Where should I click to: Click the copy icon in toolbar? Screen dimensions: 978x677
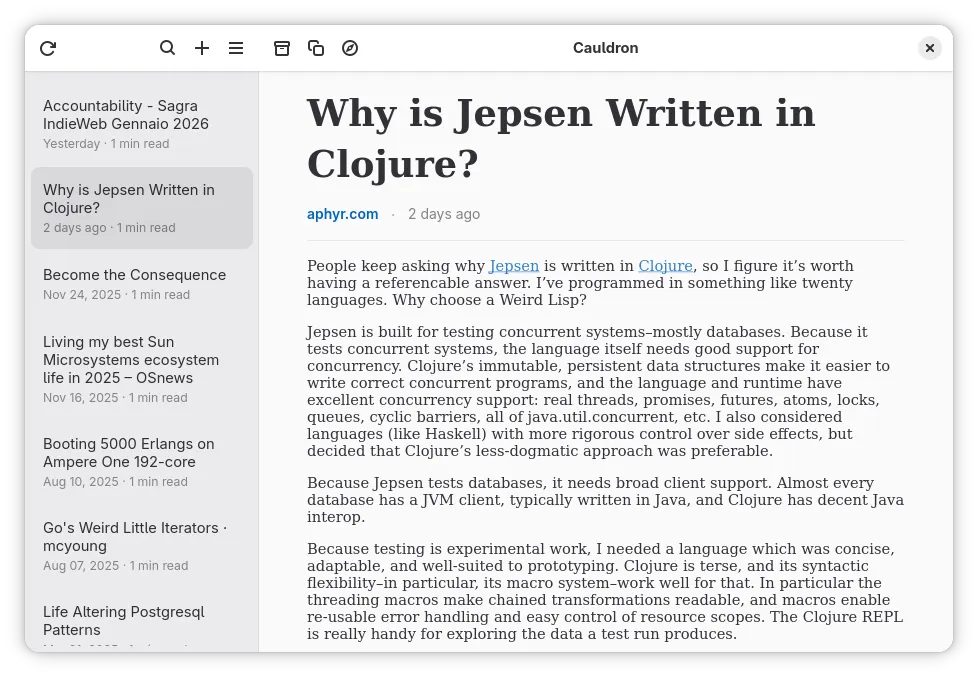pos(316,48)
